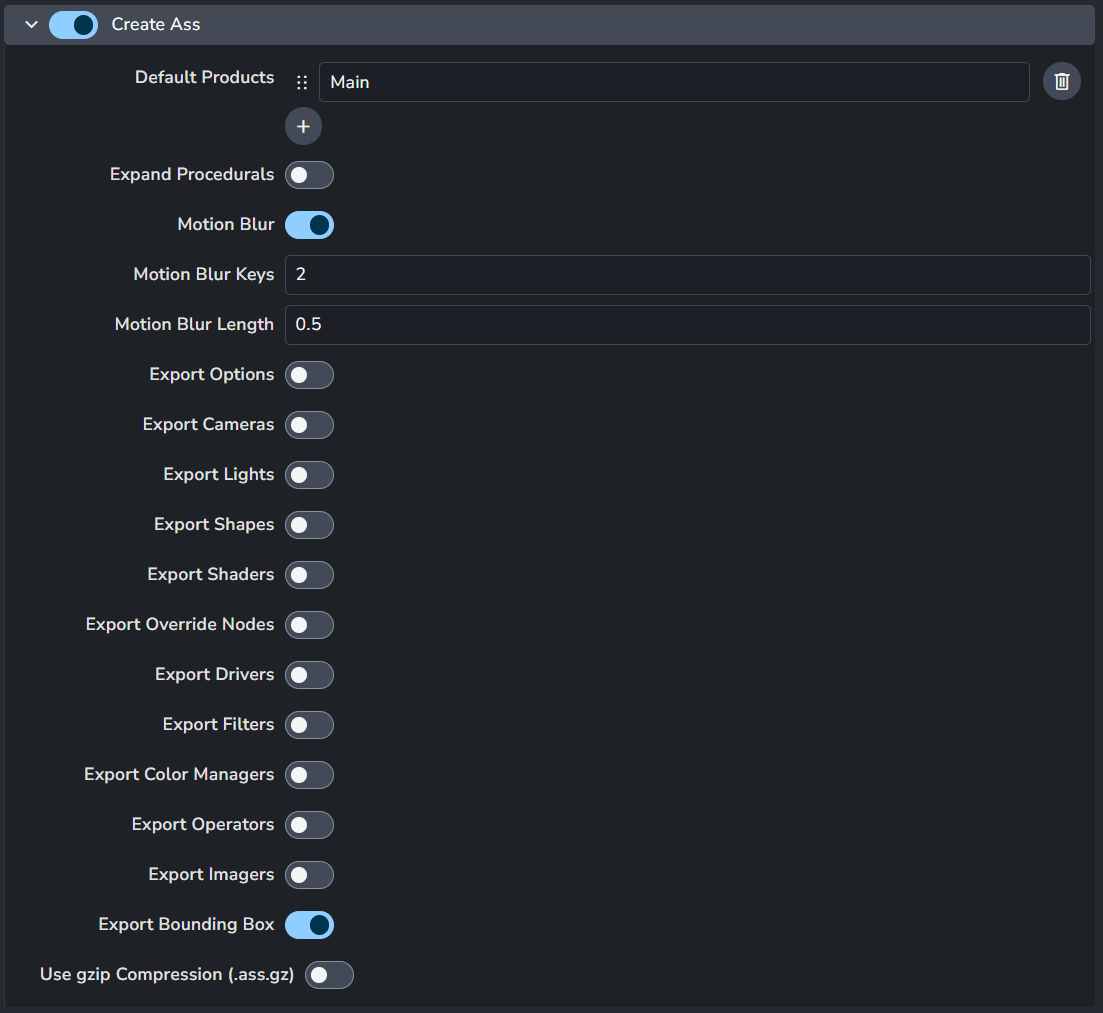The height and width of the screenshot is (1013, 1103).
Task: Turn on Export Drivers
Action: [309, 675]
